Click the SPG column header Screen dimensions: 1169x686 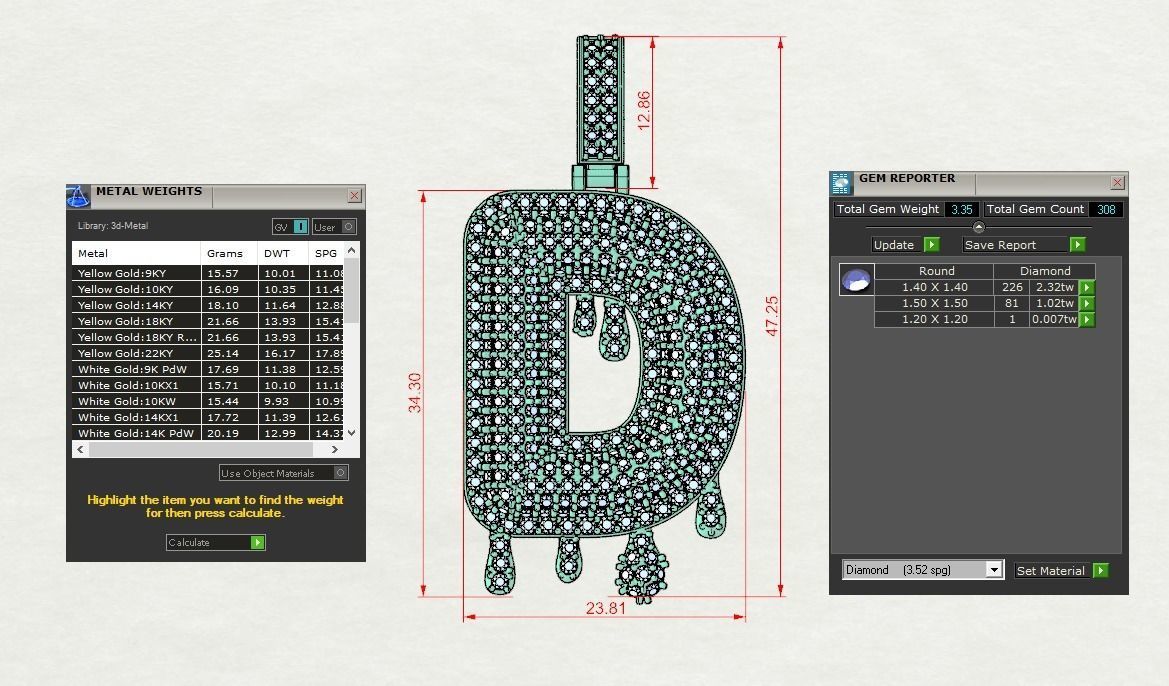(326, 254)
